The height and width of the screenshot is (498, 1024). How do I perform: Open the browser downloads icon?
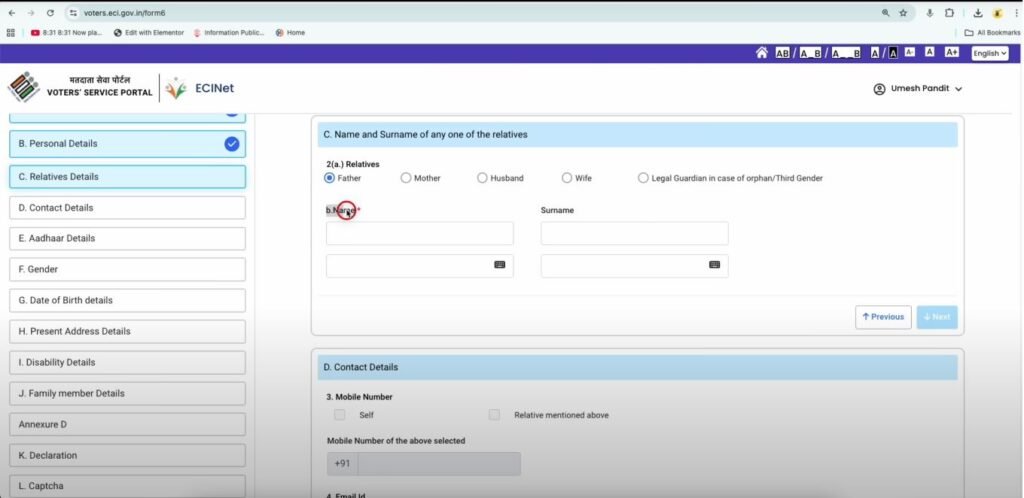pos(978,13)
